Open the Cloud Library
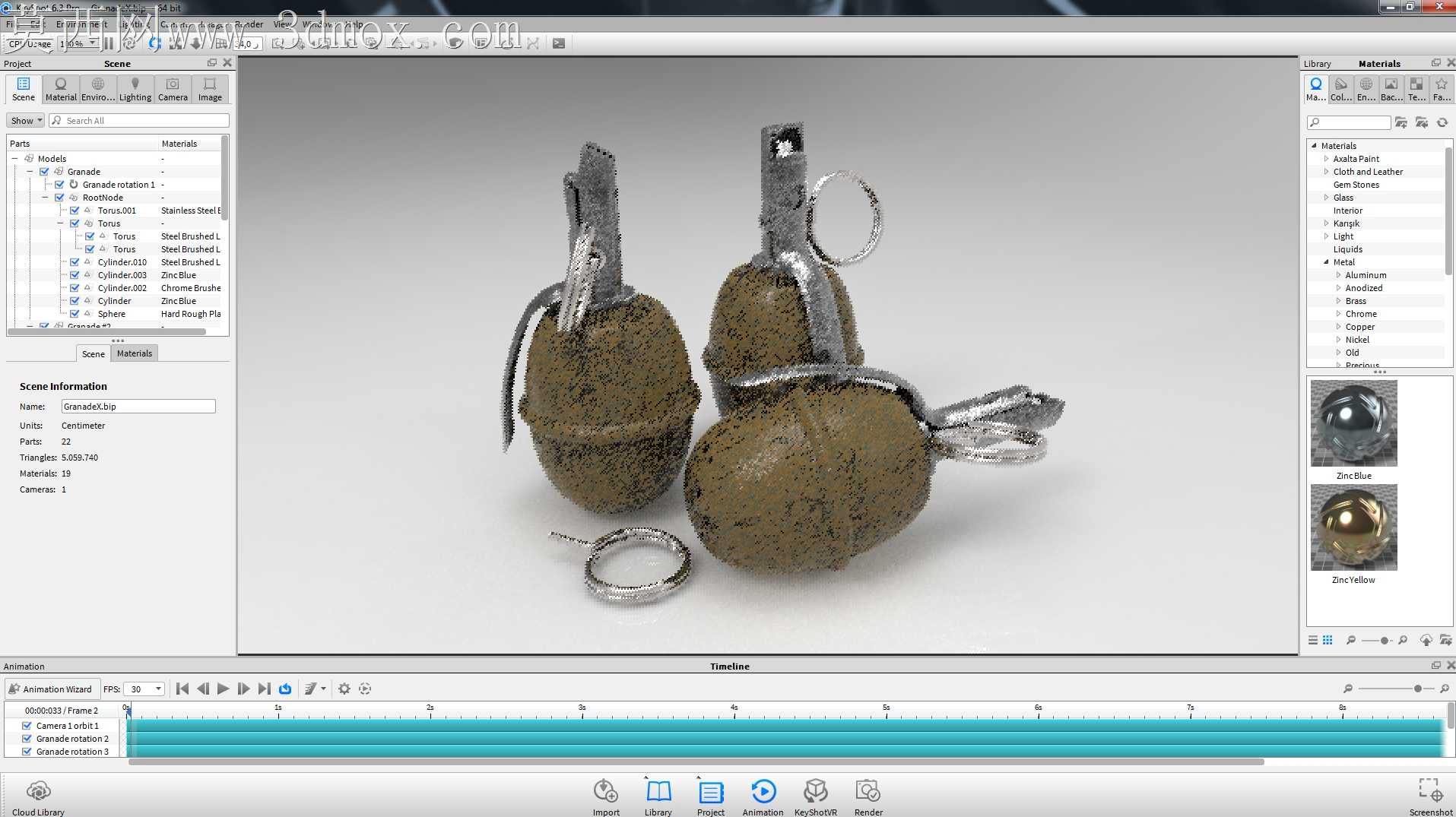 click(38, 797)
